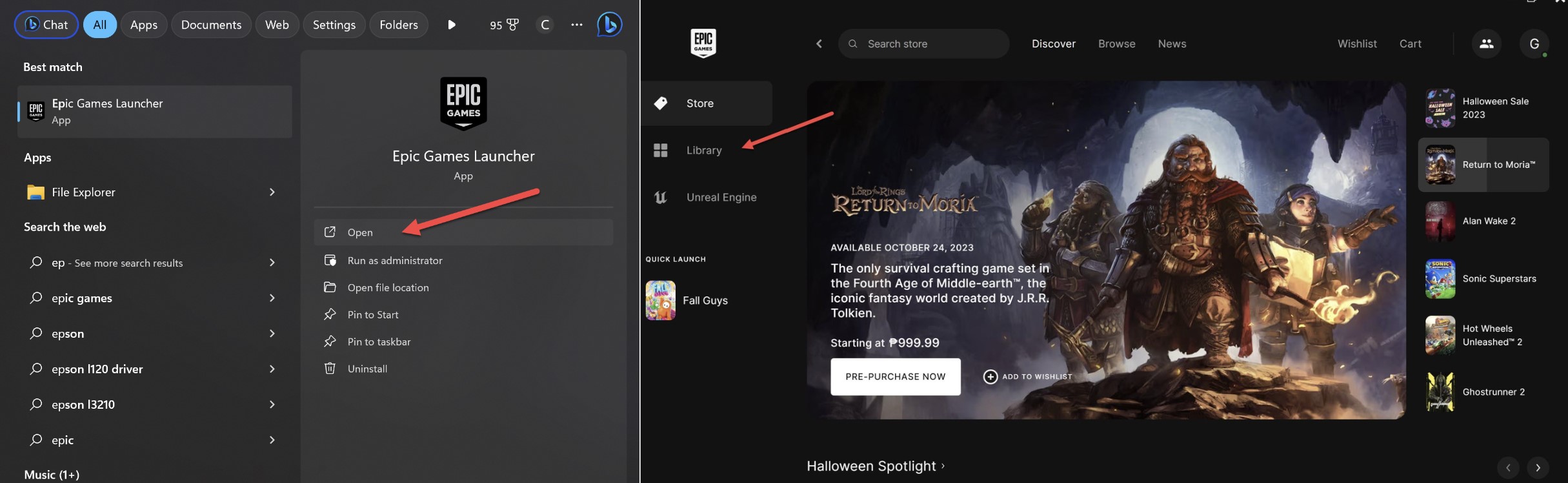Select the Documents search filter tab
This screenshot has width=1568, height=483.
pos(211,25)
